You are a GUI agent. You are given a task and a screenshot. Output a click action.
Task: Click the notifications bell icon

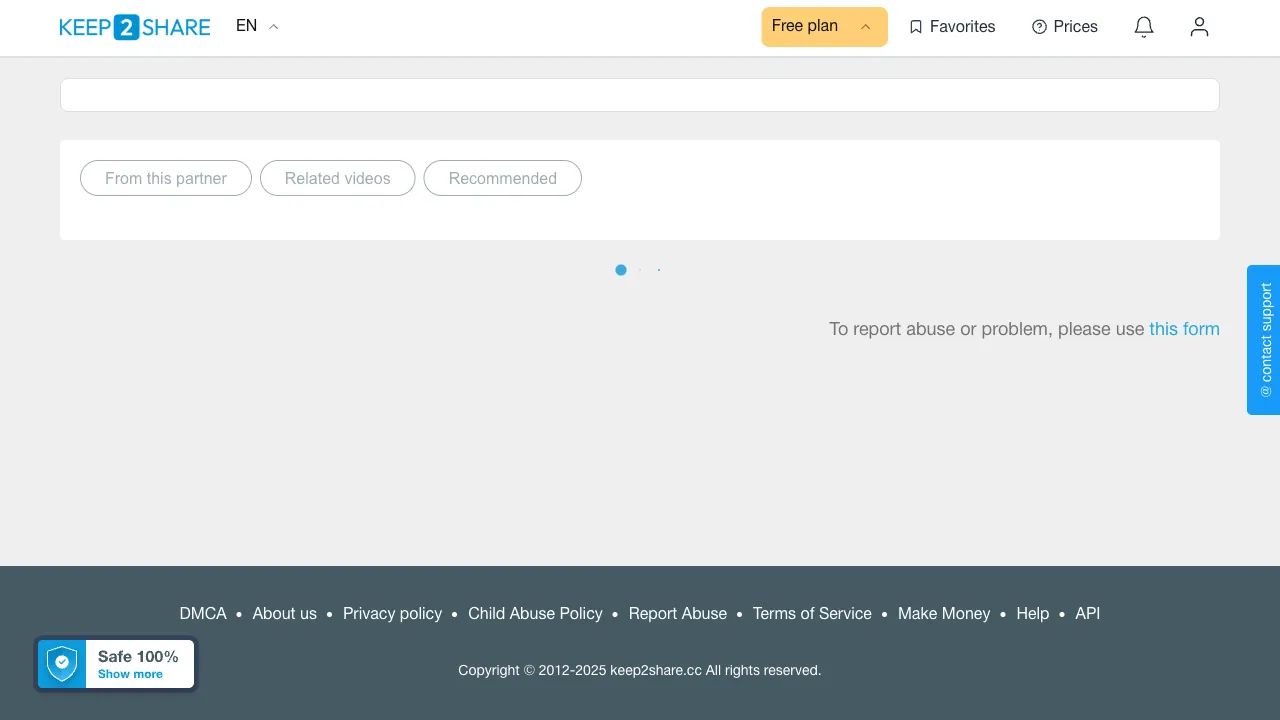tap(1144, 27)
